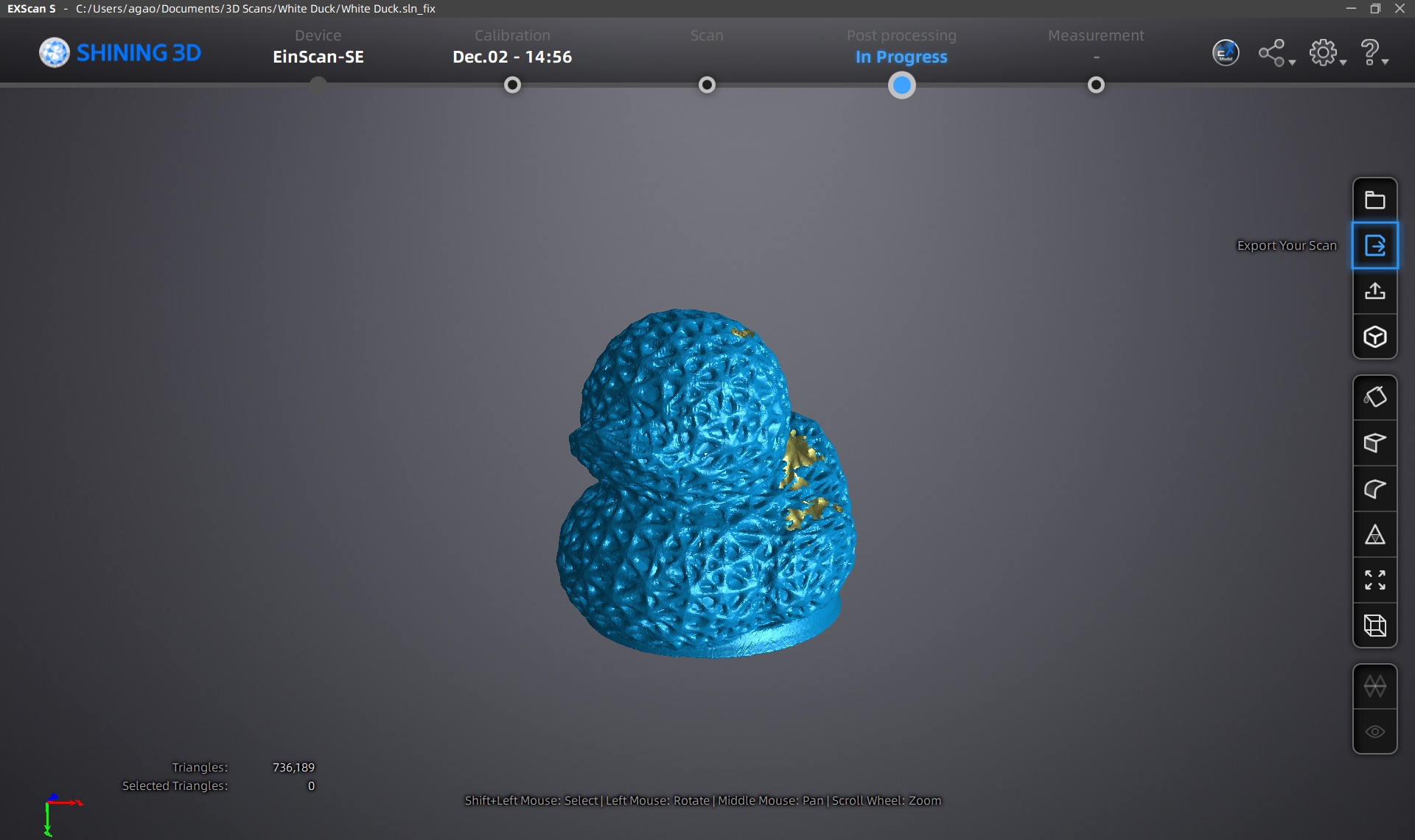Click the Shining 3D logo
Screen dimensions: 1415x840
tap(120, 53)
